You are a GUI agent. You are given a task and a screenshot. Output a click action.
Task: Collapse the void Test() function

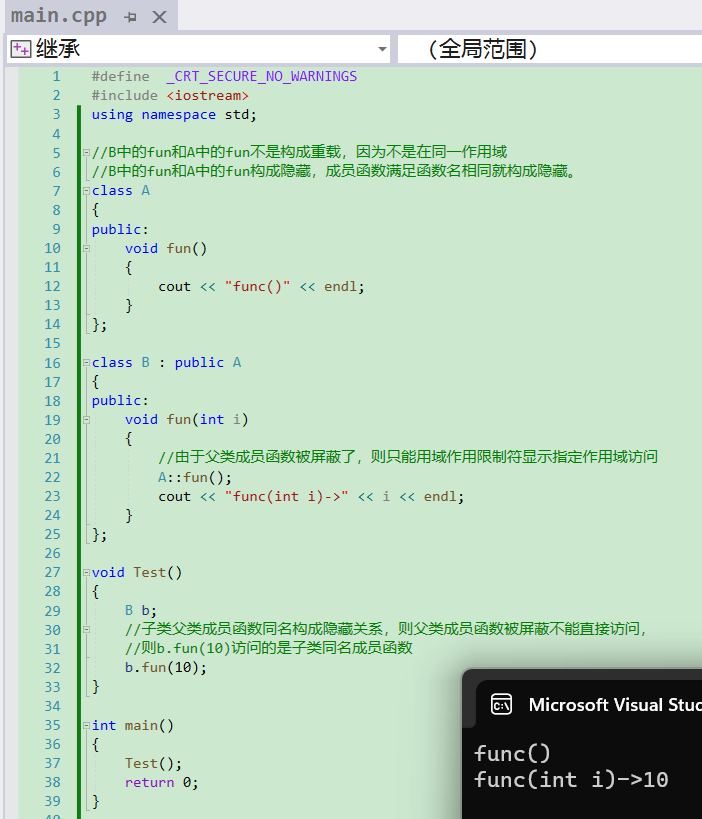point(86,572)
